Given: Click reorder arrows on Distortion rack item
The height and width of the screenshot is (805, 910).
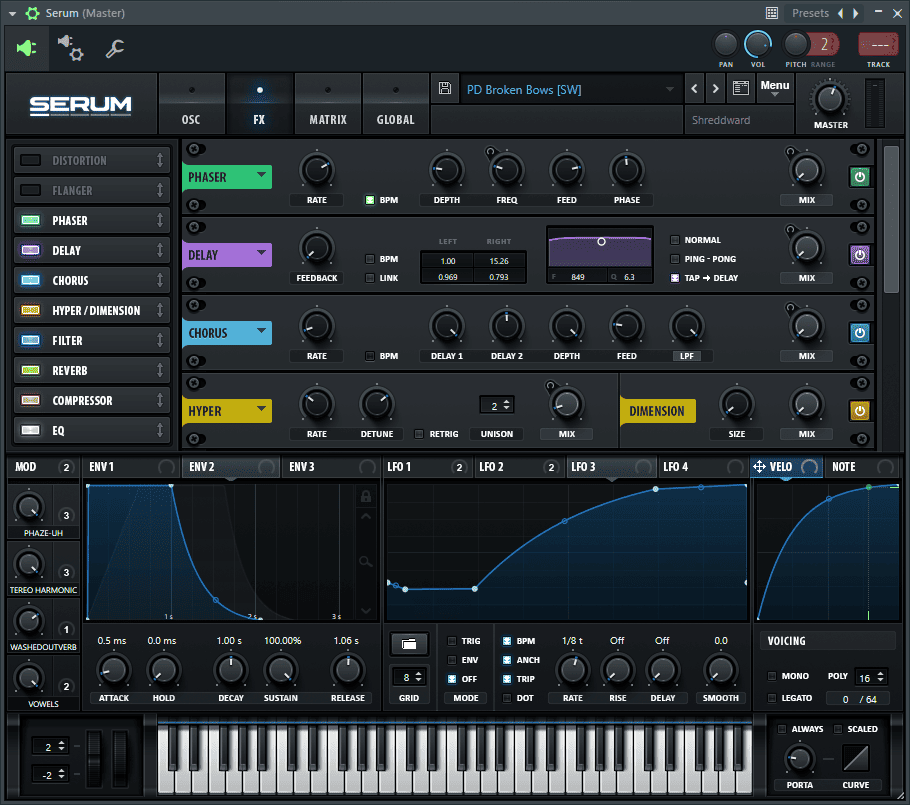Looking at the screenshot, I should point(160,160).
